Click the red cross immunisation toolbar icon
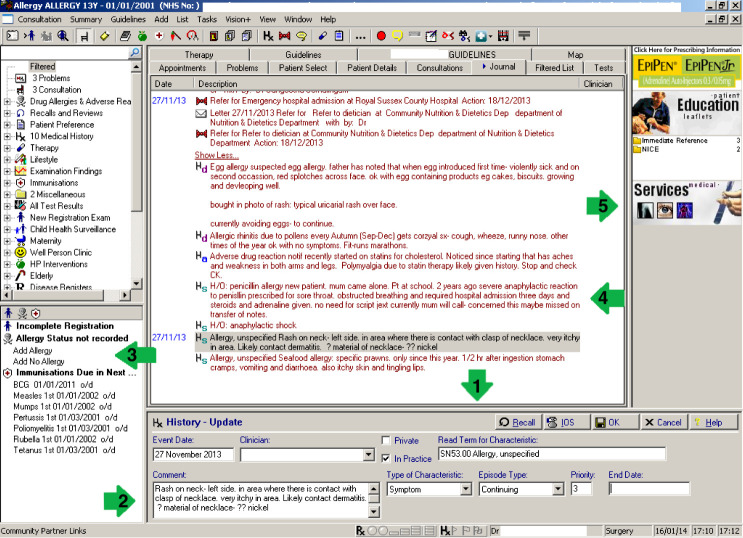Viewport: 743px width, 538px height. pyautogui.click(x=159, y=36)
